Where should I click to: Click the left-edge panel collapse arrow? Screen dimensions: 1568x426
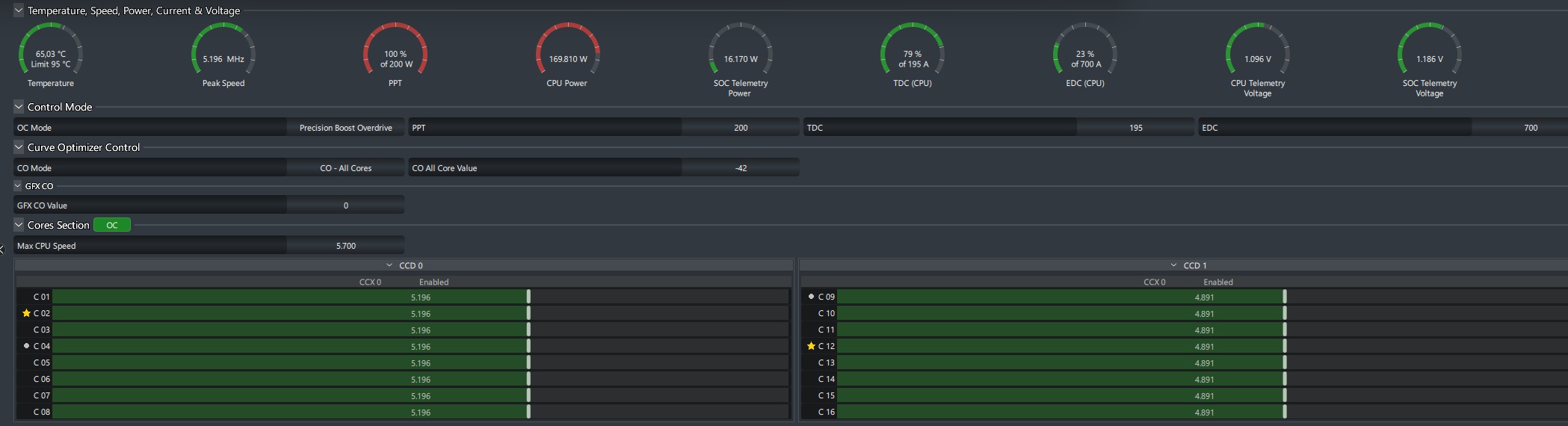pyautogui.click(x=2, y=250)
